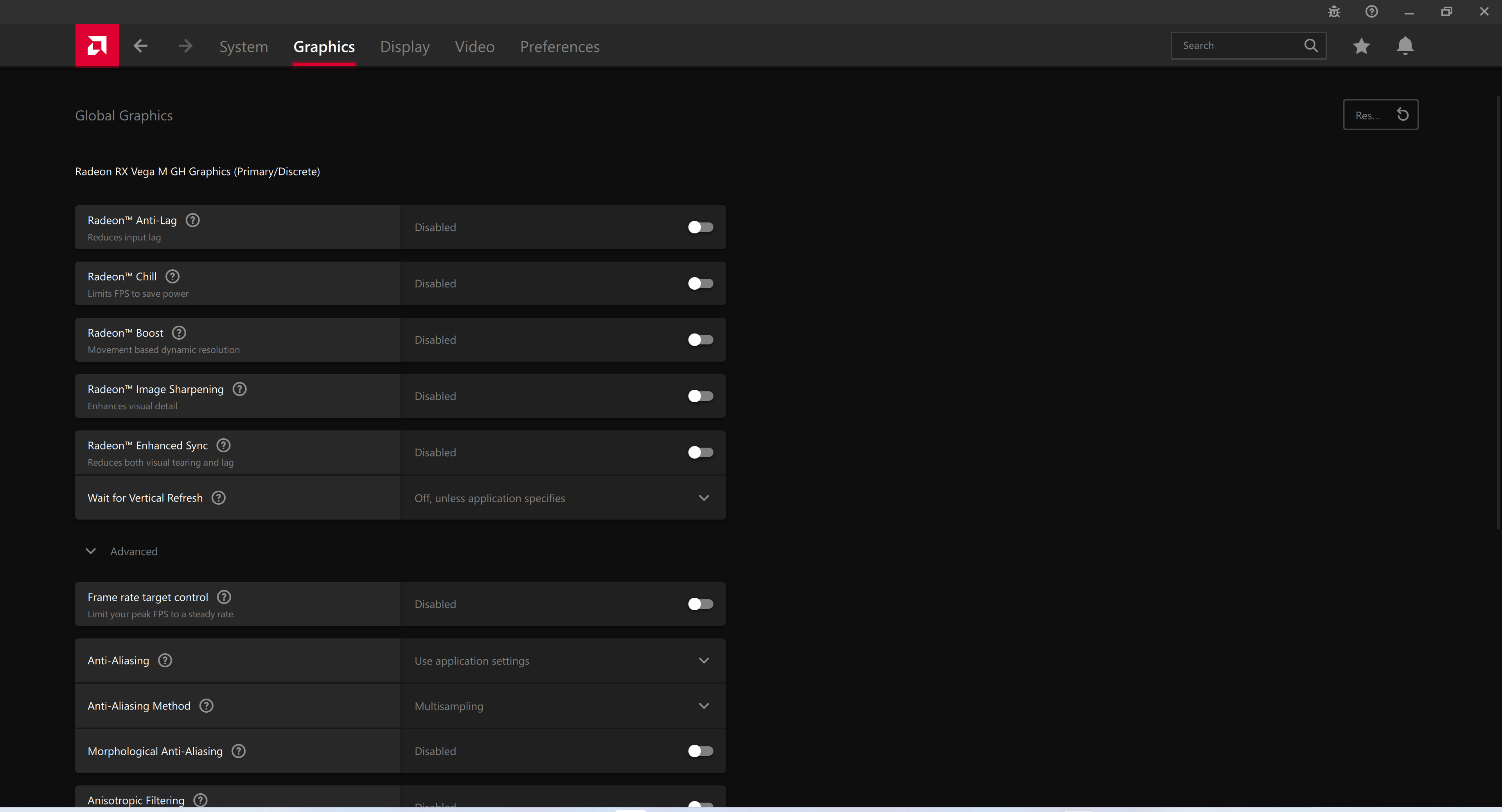
Task: Open the notifications bell
Action: point(1405,45)
